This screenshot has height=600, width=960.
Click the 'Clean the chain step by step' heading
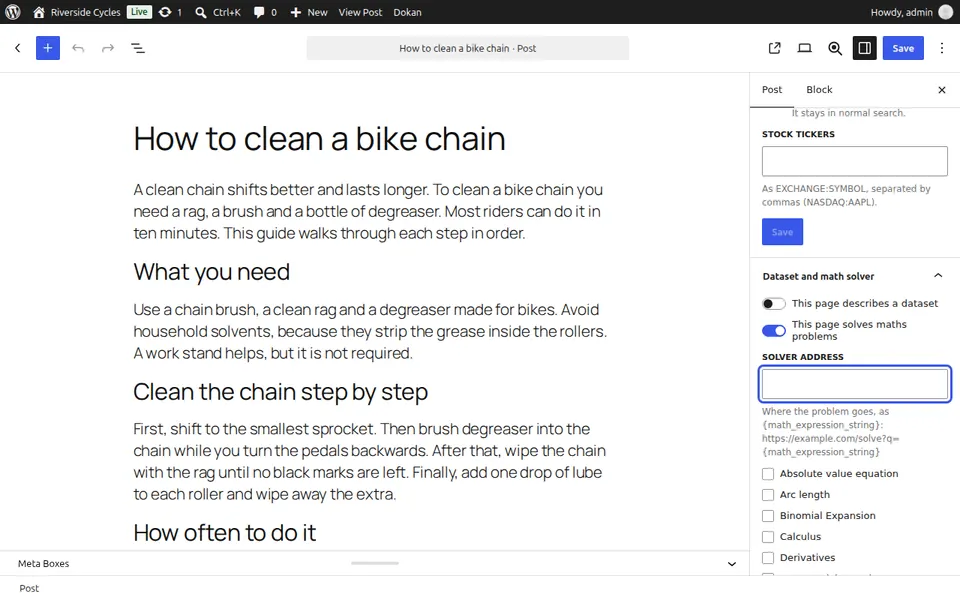pyautogui.click(x=280, y=392)
